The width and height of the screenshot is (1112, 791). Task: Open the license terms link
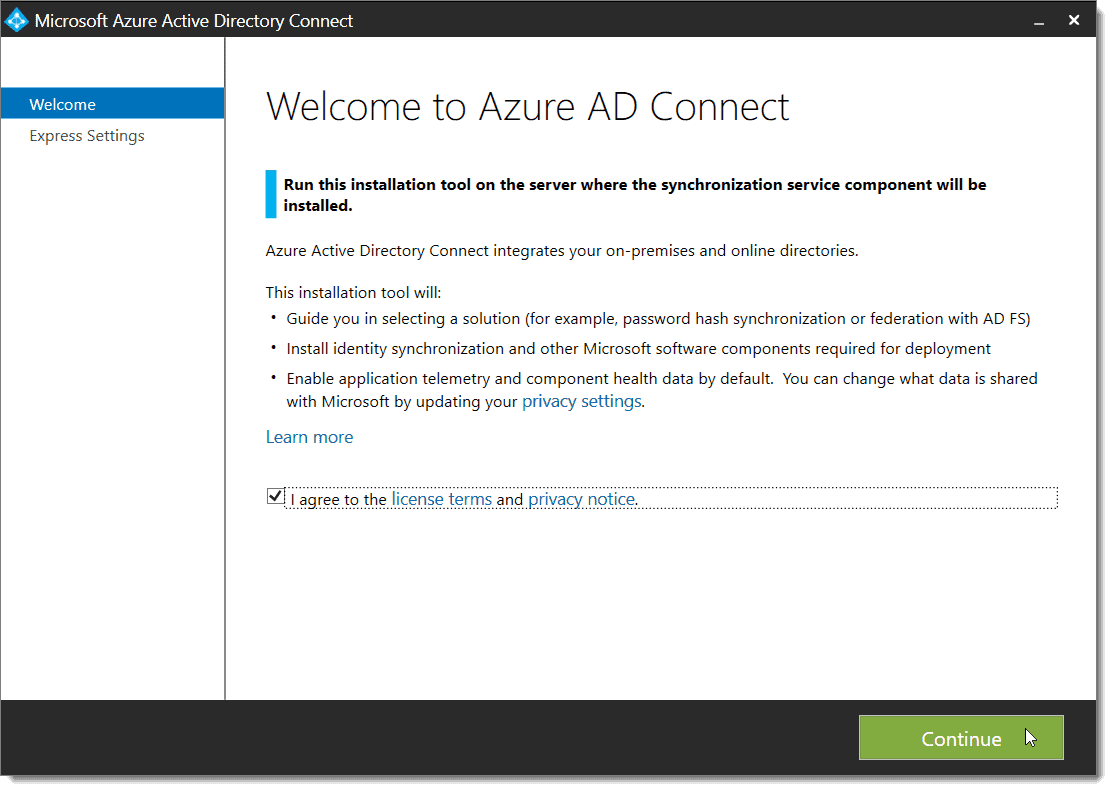tap(441, 499)
